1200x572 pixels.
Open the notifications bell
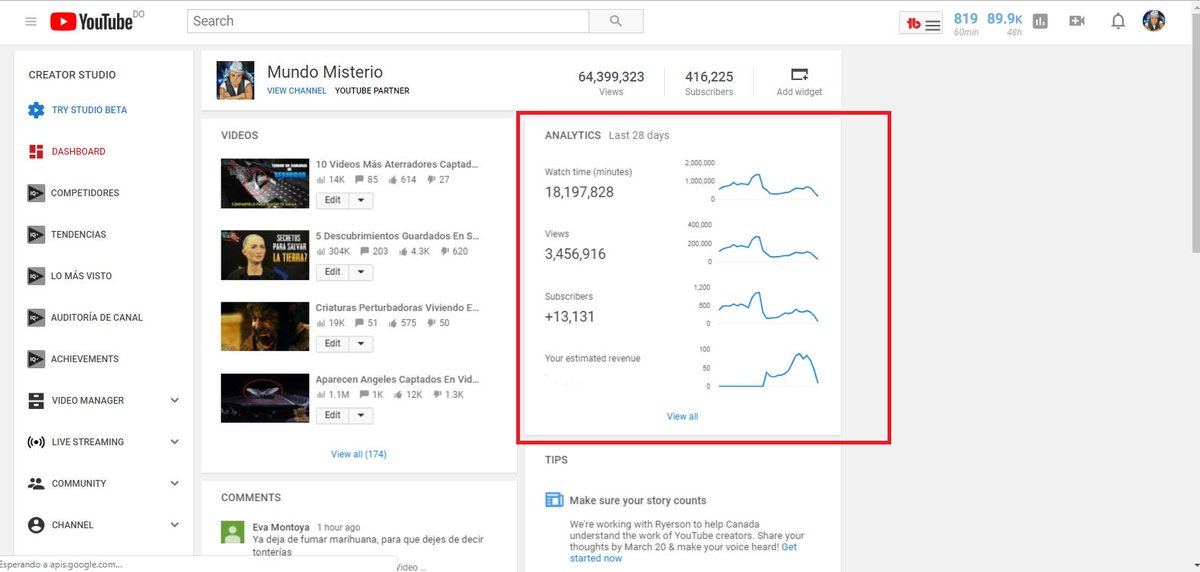click(1118, 21)
